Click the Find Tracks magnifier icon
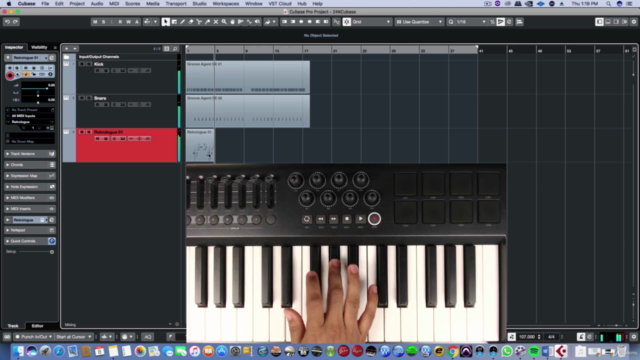 [x=175, y=49]
